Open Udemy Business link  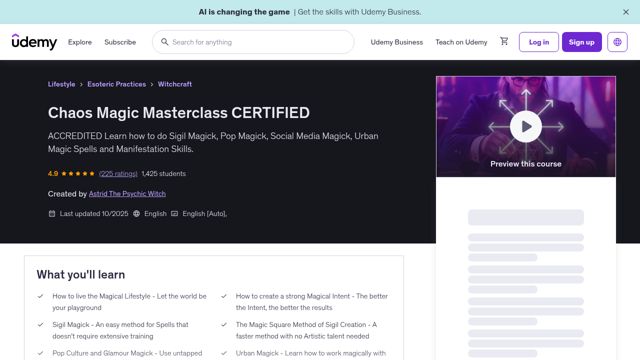[x=397, y=42]
